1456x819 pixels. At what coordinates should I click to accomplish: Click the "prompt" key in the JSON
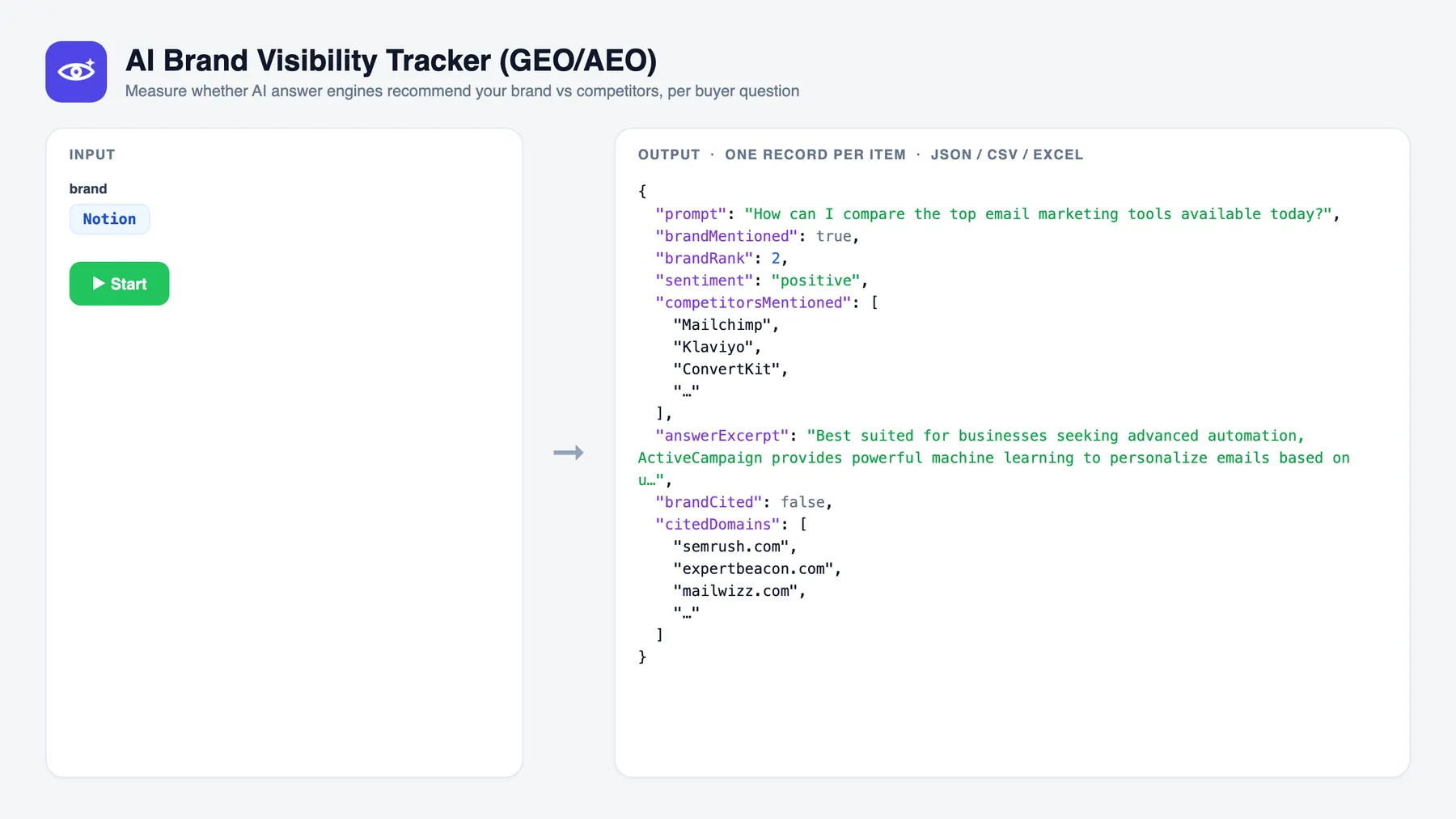pyautogui.click(x=691, y=214)
